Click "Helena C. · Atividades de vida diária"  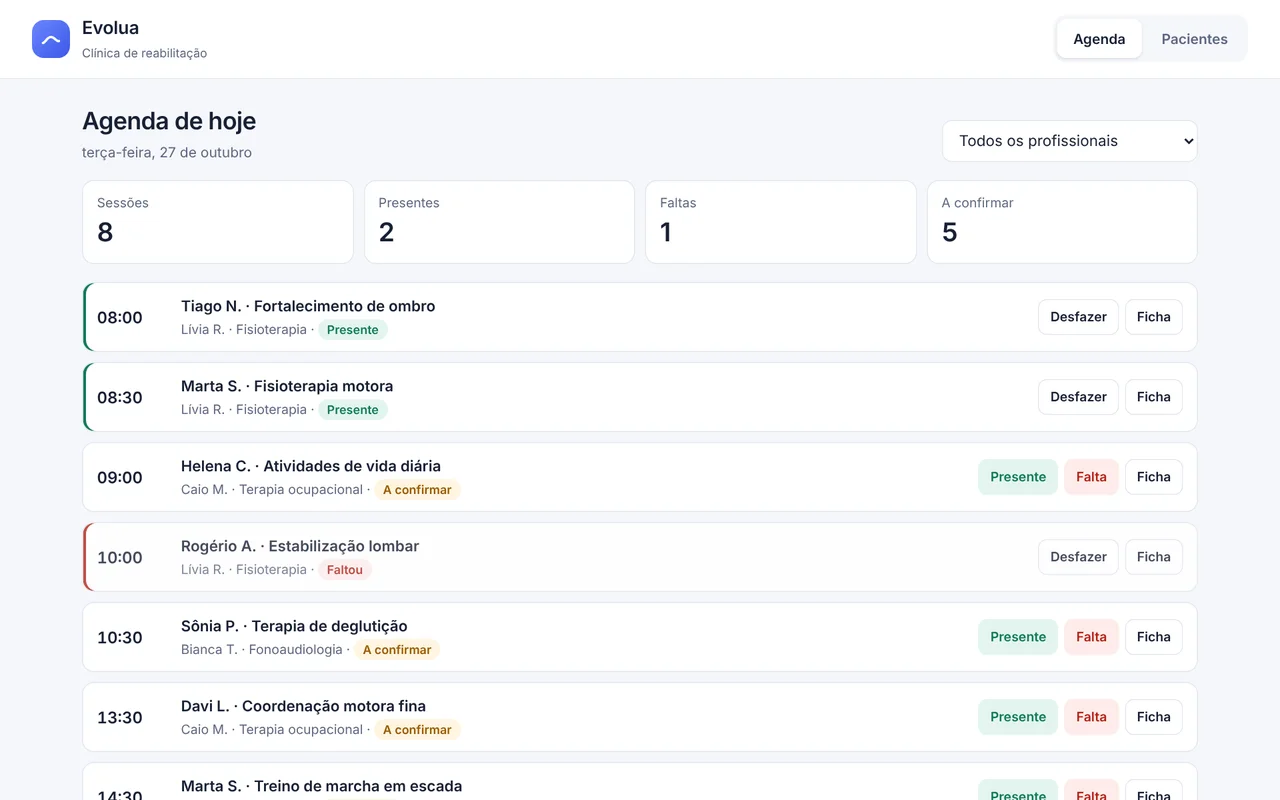pos(311,466)
